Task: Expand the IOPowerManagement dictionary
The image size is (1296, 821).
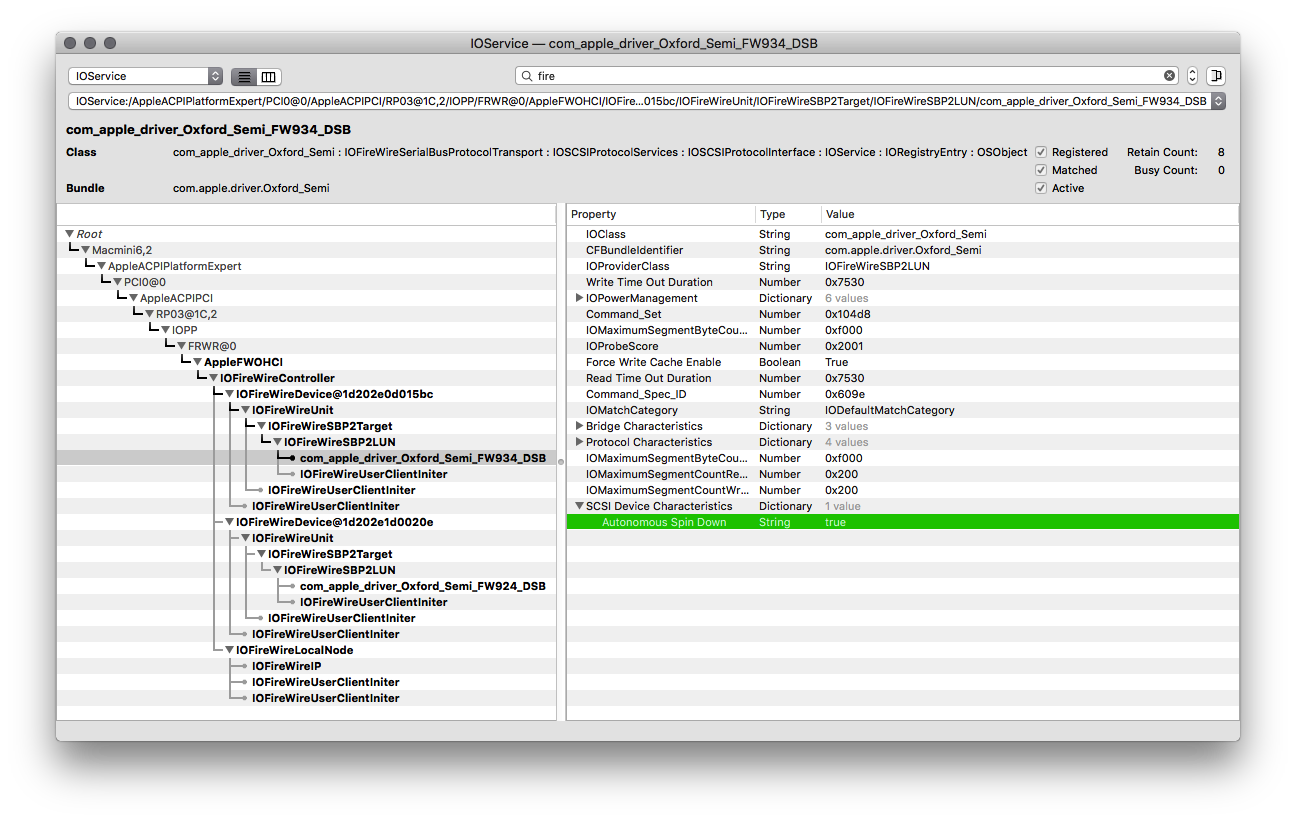Action: tap(579, 298)
